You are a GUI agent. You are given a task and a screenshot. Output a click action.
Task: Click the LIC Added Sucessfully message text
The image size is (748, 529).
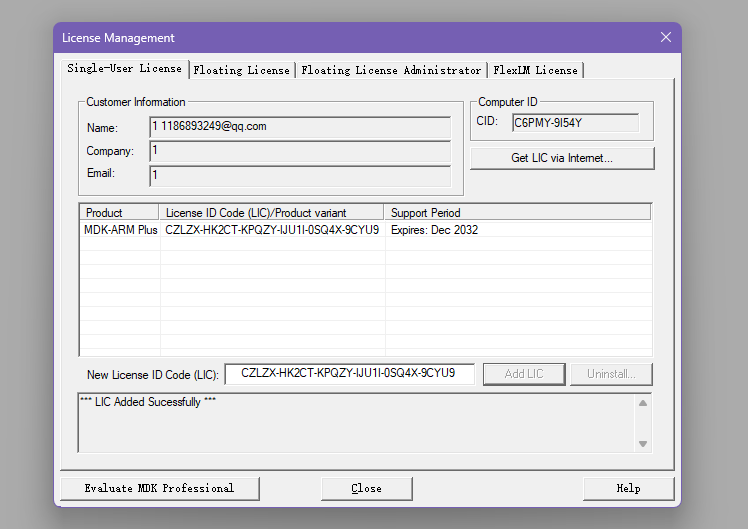click(148, 402)
